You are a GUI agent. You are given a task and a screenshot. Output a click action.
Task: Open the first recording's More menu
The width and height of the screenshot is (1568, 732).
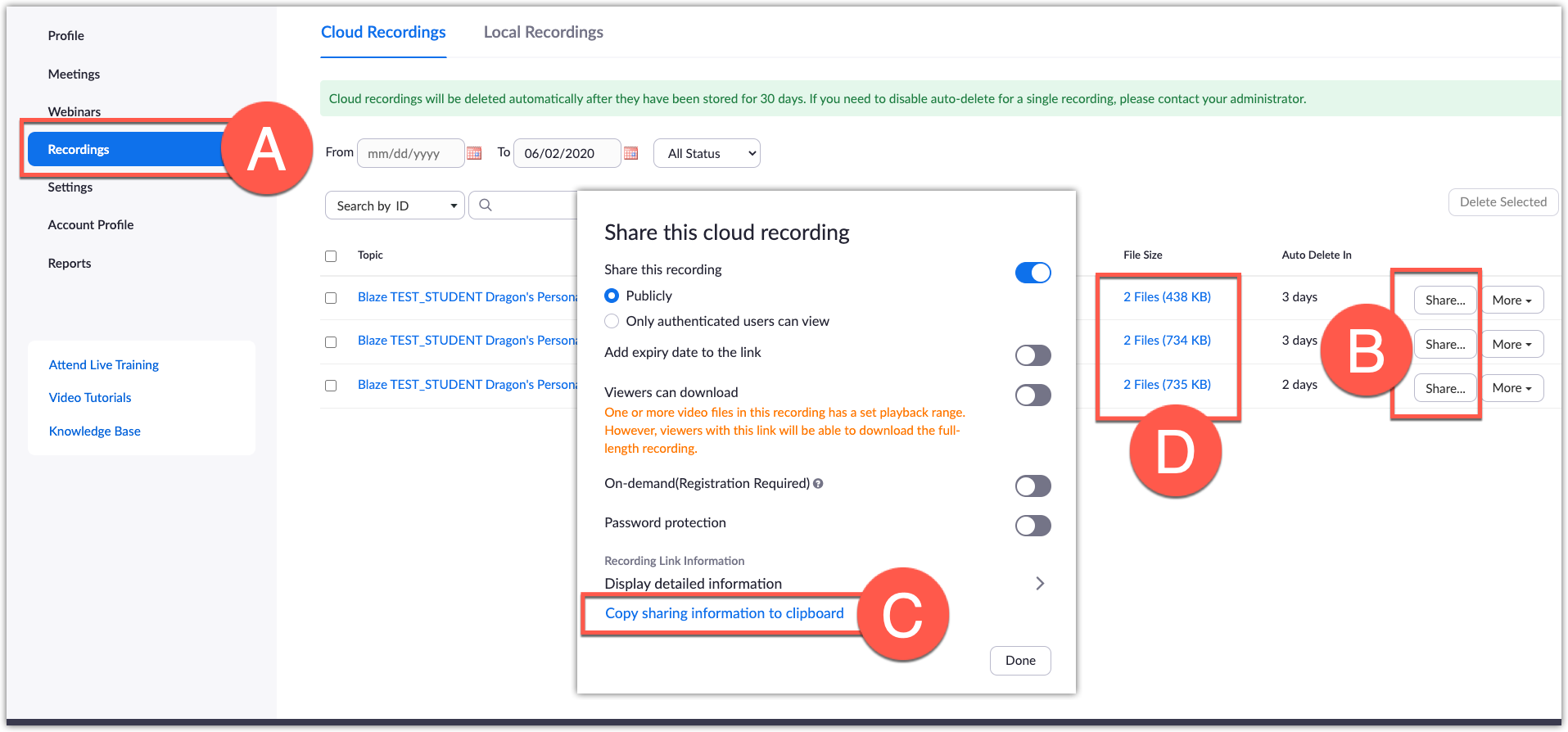(x=1512, y=300)
